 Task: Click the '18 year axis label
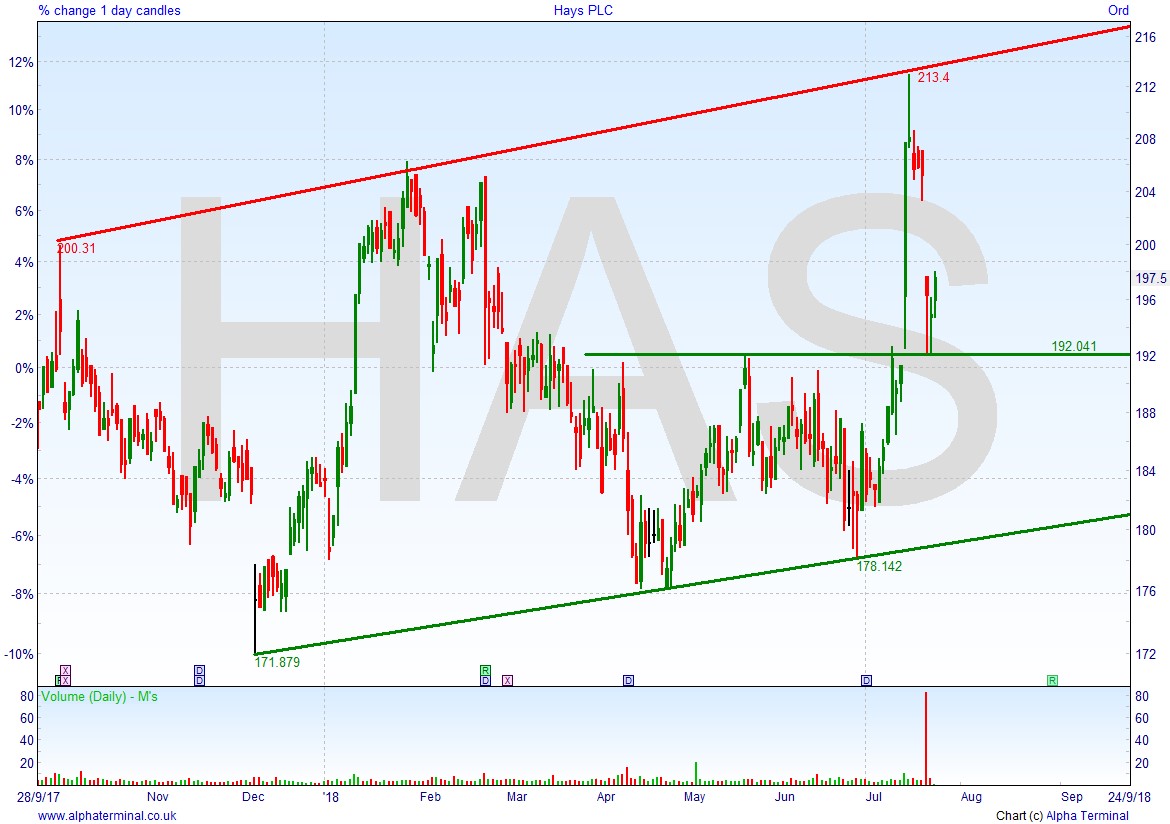point(331,797)
